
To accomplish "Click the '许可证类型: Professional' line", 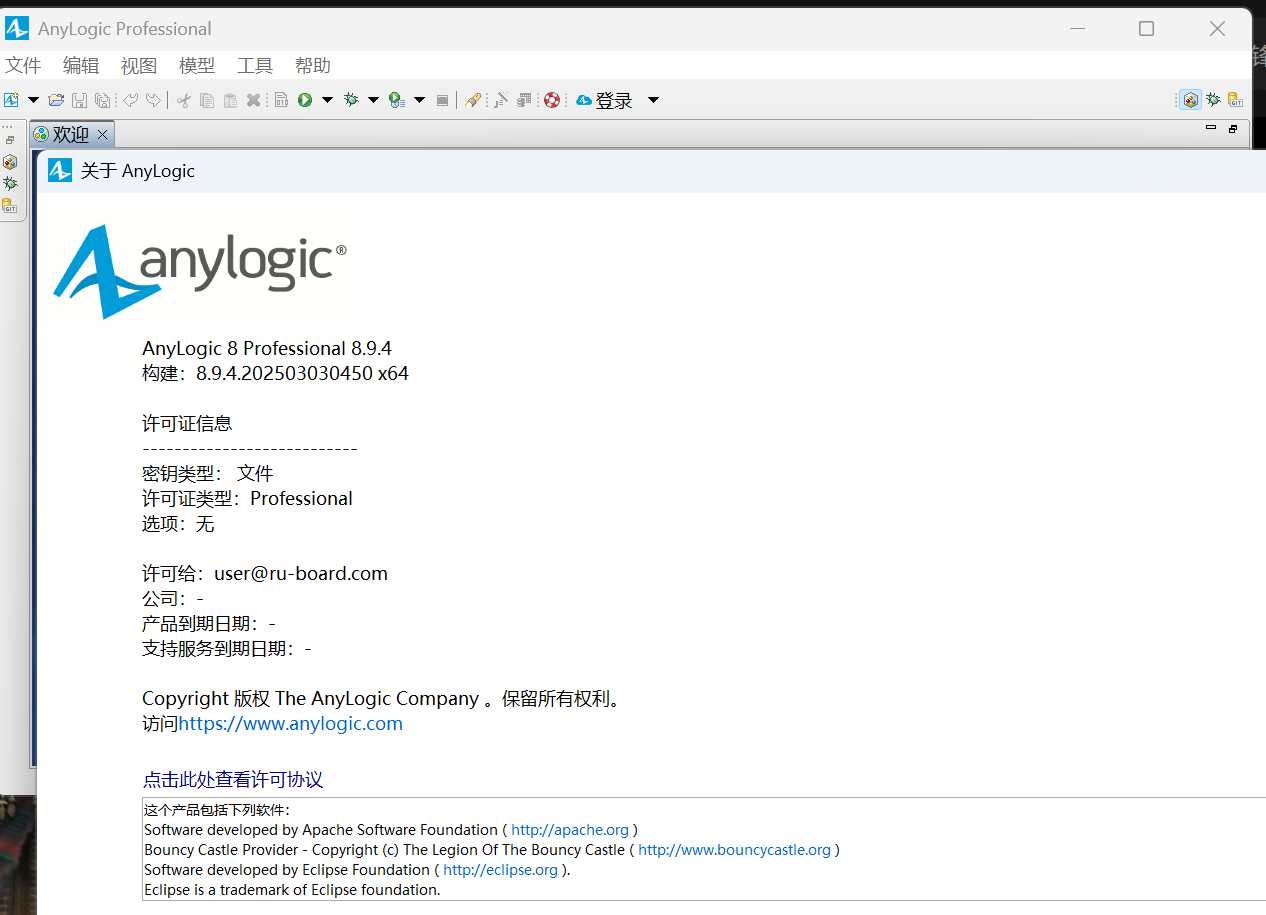I will (247, 499).
